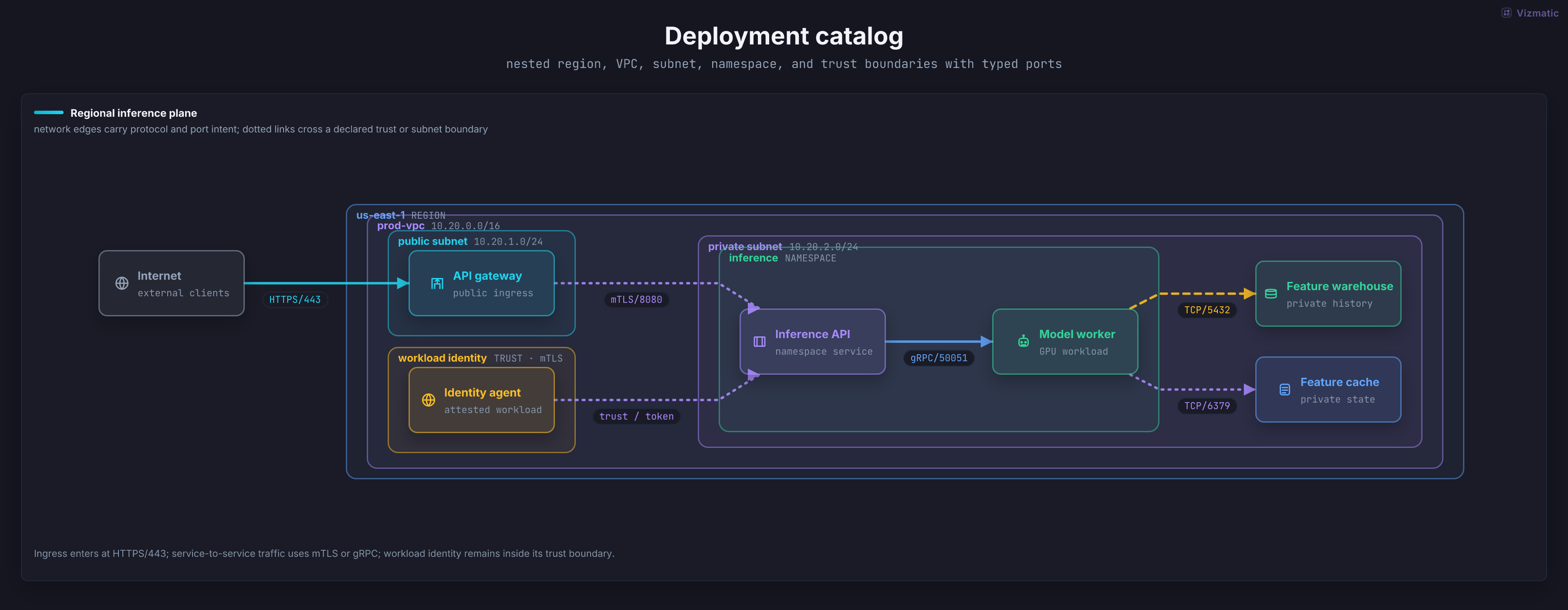
Task: Click the 'namespace service' subtitle
Action: coord(824,352)
